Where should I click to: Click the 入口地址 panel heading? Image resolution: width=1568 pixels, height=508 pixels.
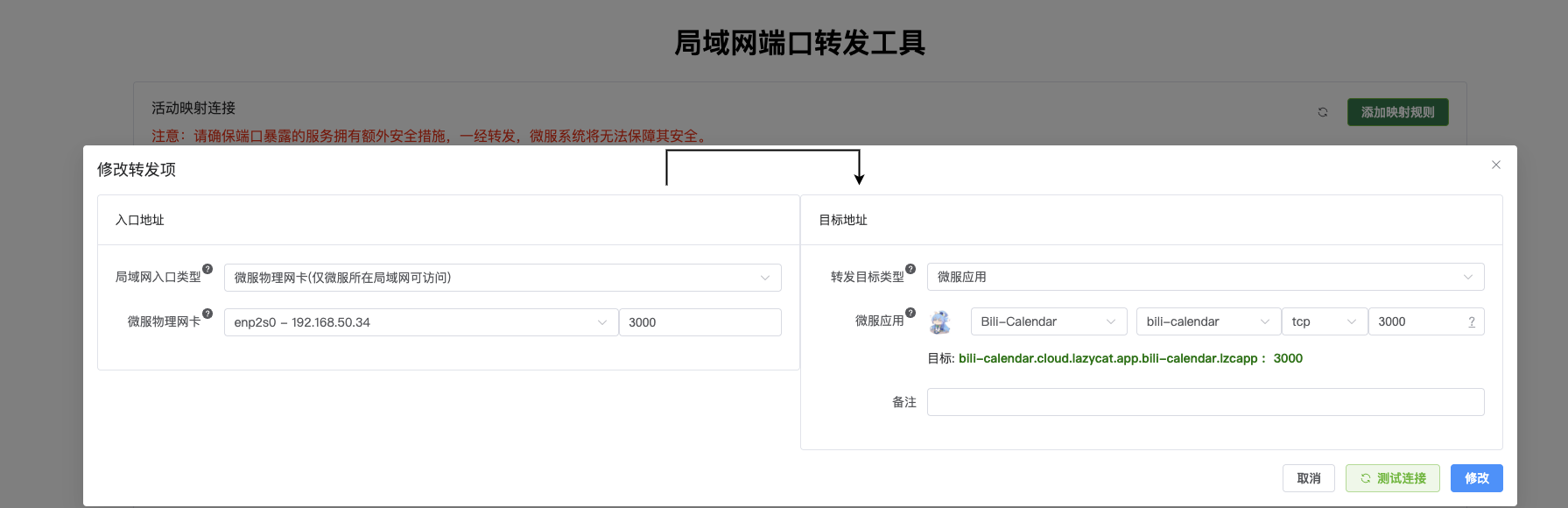coord(140,220)
